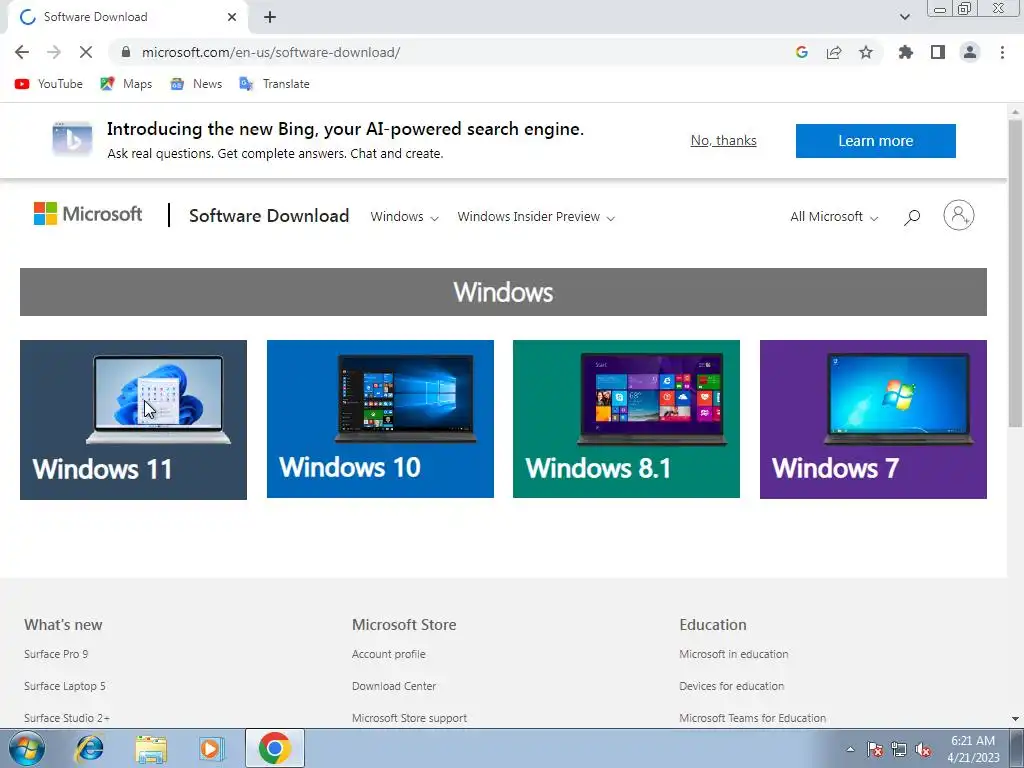
Task: Open the Chrome profile avatar
Action: pyautogui.click(x=970, y=52)
